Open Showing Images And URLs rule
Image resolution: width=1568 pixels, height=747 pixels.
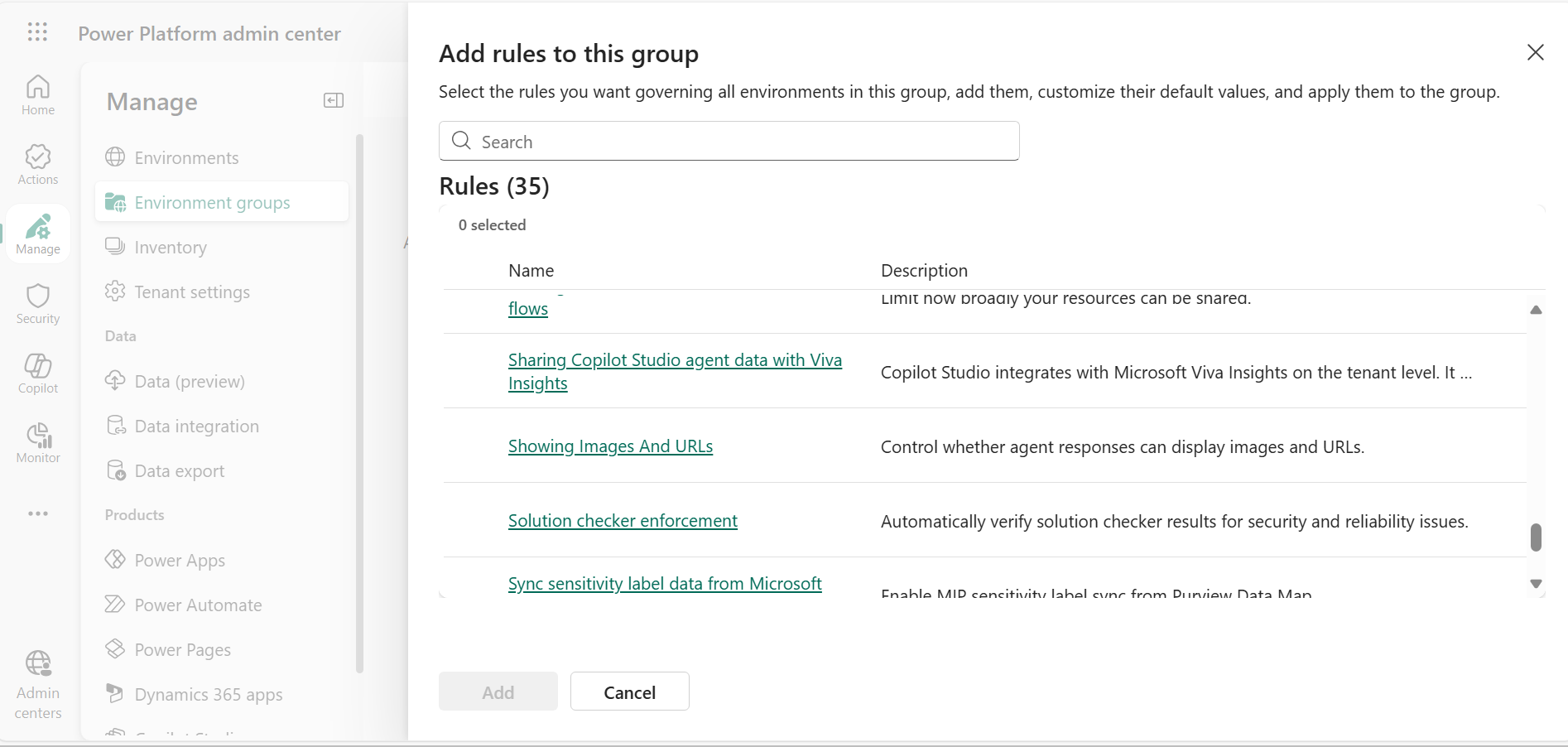610,446
